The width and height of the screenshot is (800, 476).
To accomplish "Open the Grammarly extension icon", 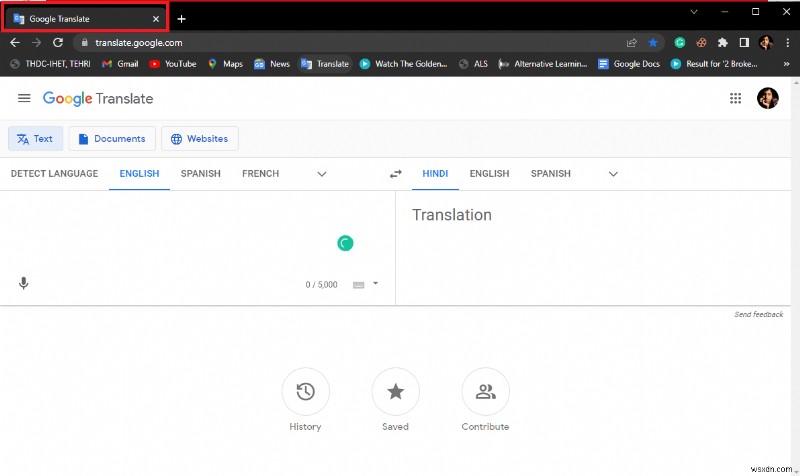I will click(x=680, y=43).
